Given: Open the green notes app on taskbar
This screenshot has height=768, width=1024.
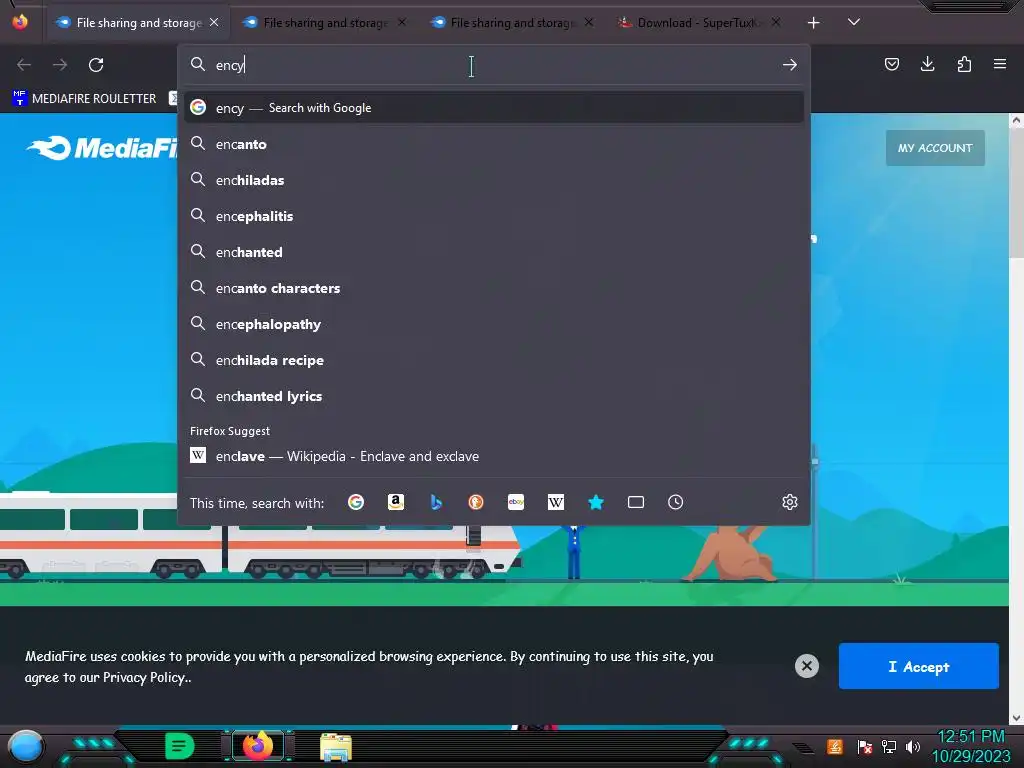Looking at the screenshot, I should coord(180,746).
